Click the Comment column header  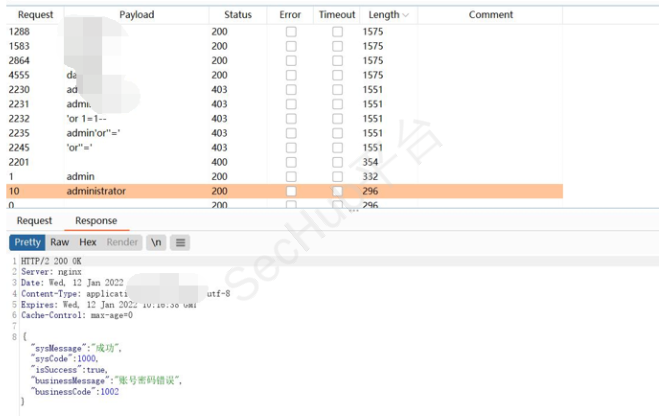click(x=490, y=15)
